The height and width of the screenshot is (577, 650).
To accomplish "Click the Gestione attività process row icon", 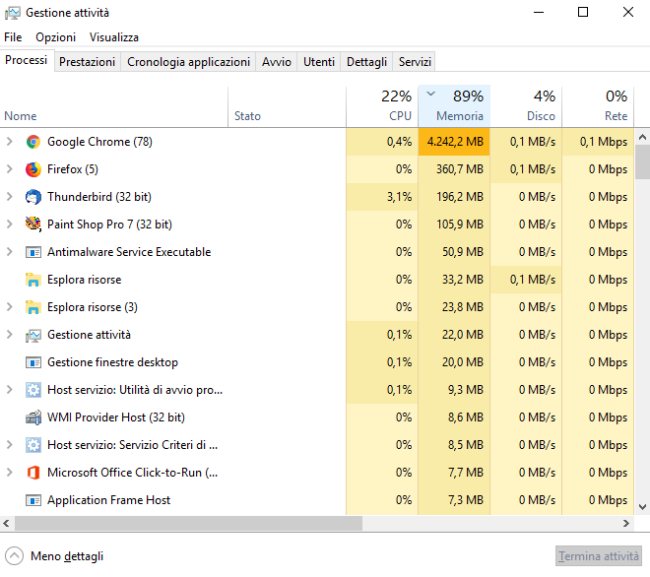I will (x=33, y=335).
